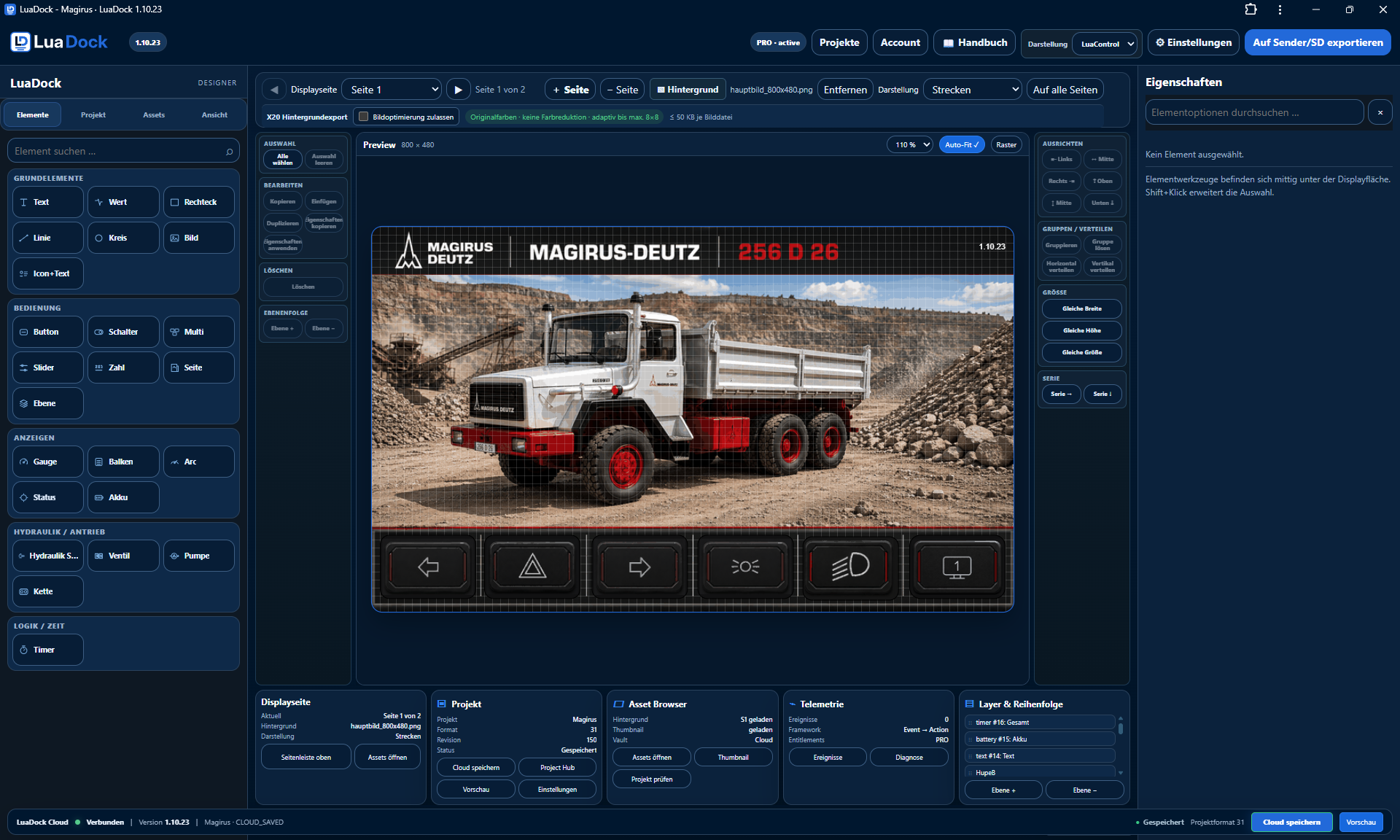Screen dimensions: 1400x840
Task: Open the Displayseite Seite 1 dropdown
Action: (x=392, y=90)
